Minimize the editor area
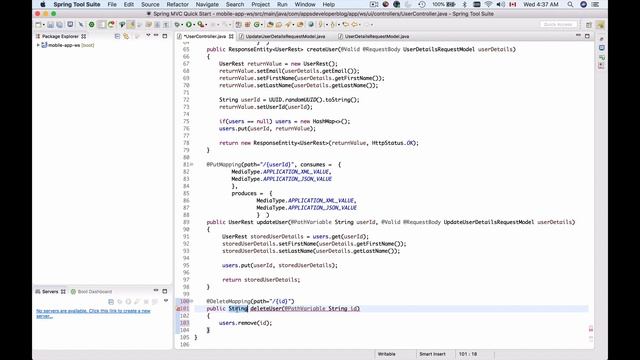 pyautogui.click(x=578, y=36)
